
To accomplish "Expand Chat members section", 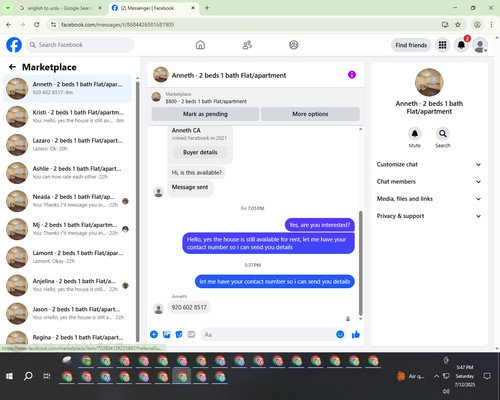I will click(x=429, y=182).
